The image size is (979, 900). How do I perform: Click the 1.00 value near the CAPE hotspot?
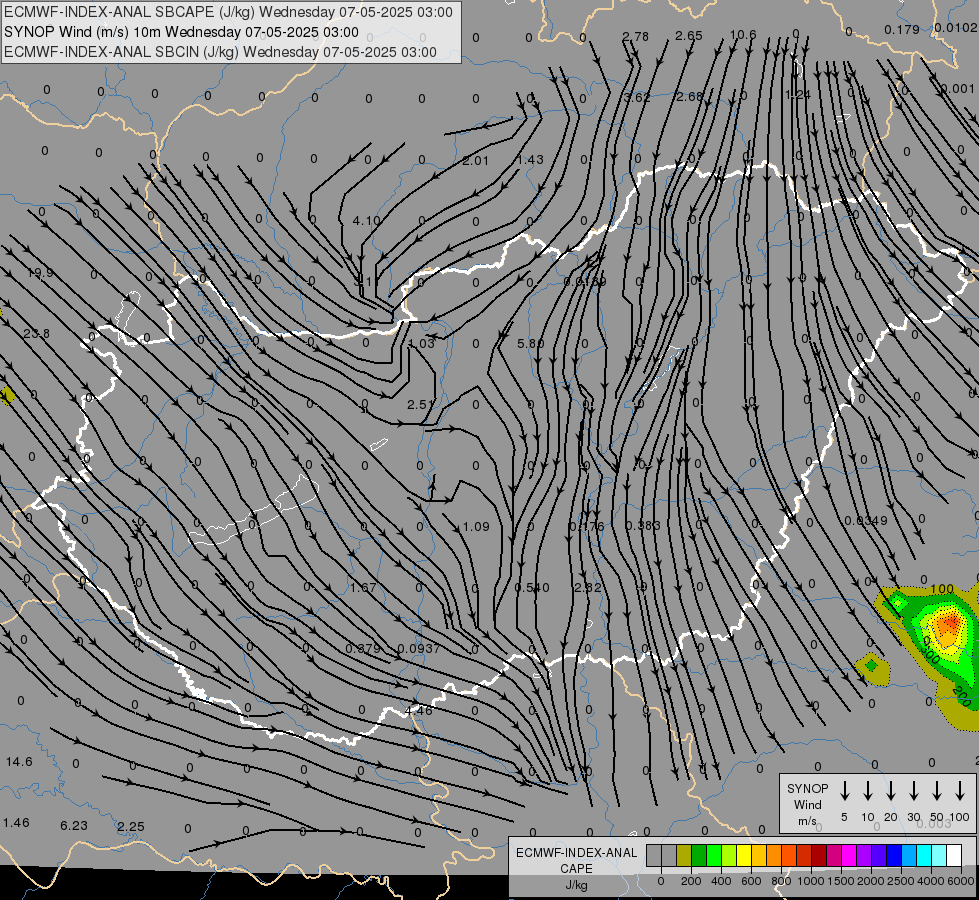tap(942, 589)
